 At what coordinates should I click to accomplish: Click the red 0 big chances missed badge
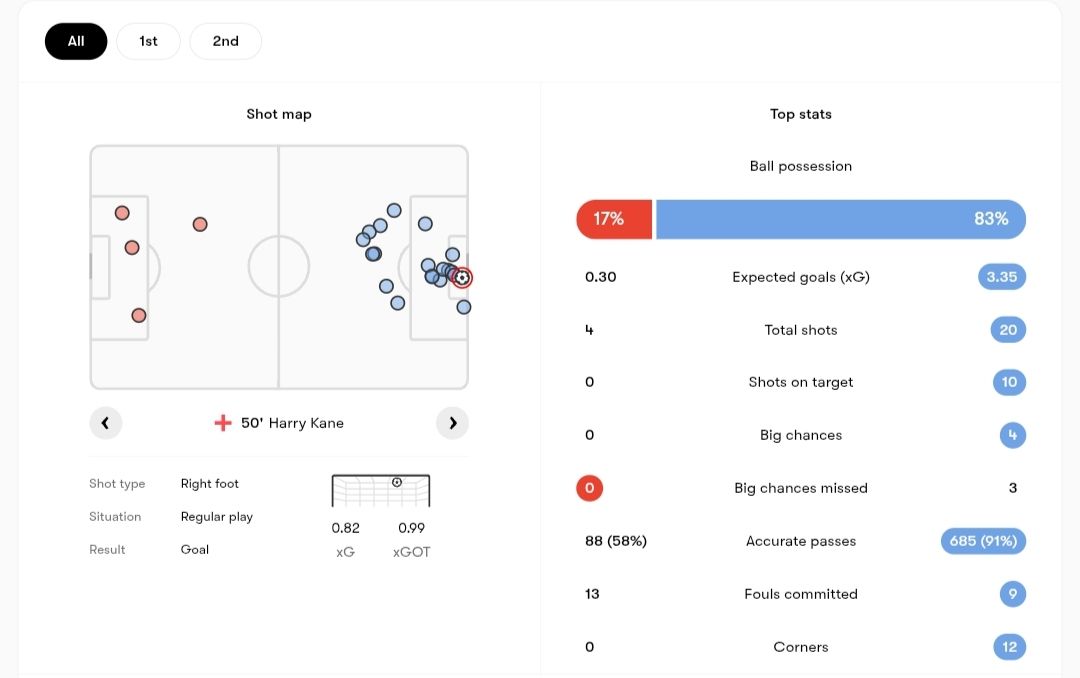(589, 488)
